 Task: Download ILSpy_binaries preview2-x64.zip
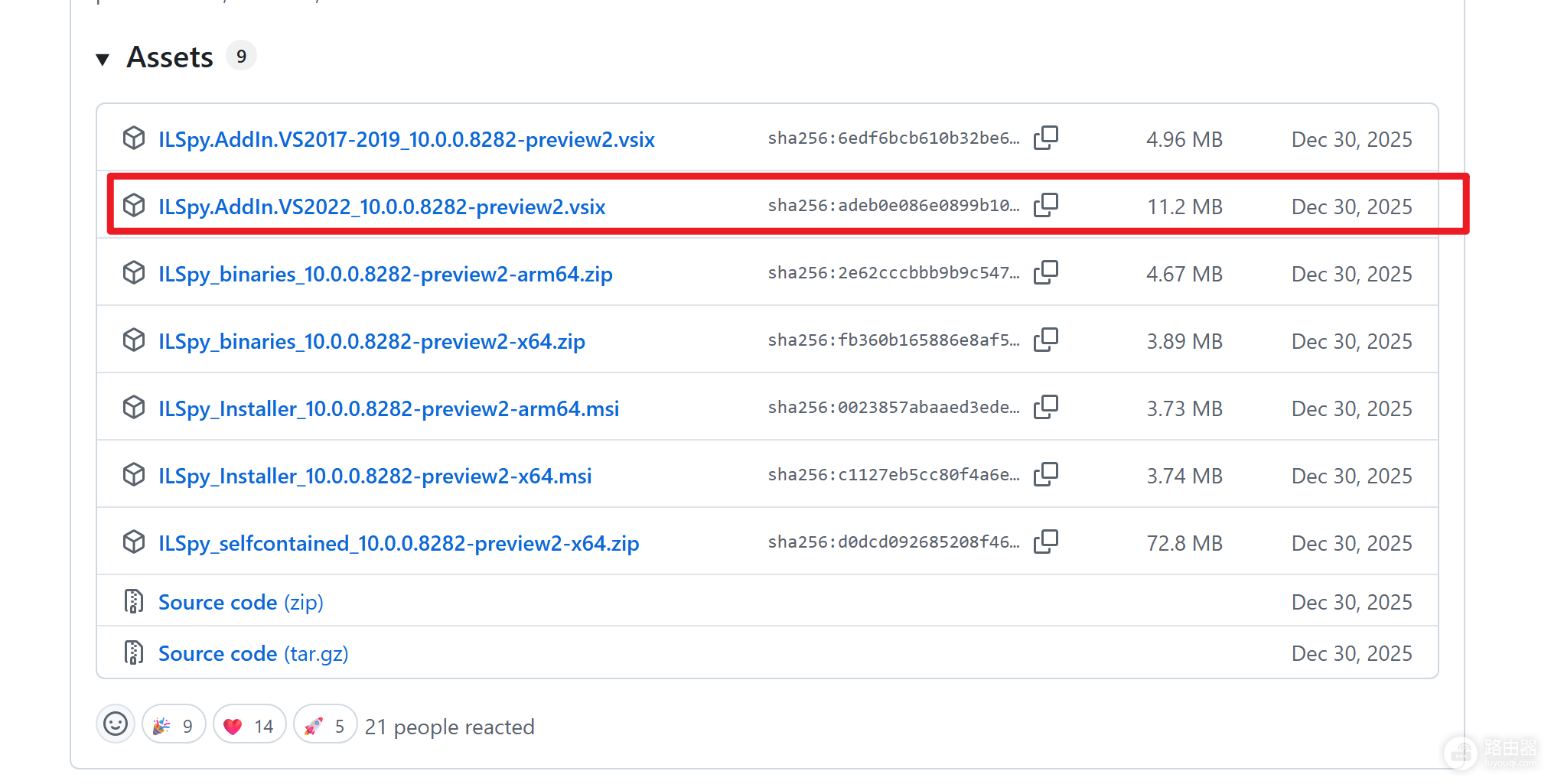372,341
